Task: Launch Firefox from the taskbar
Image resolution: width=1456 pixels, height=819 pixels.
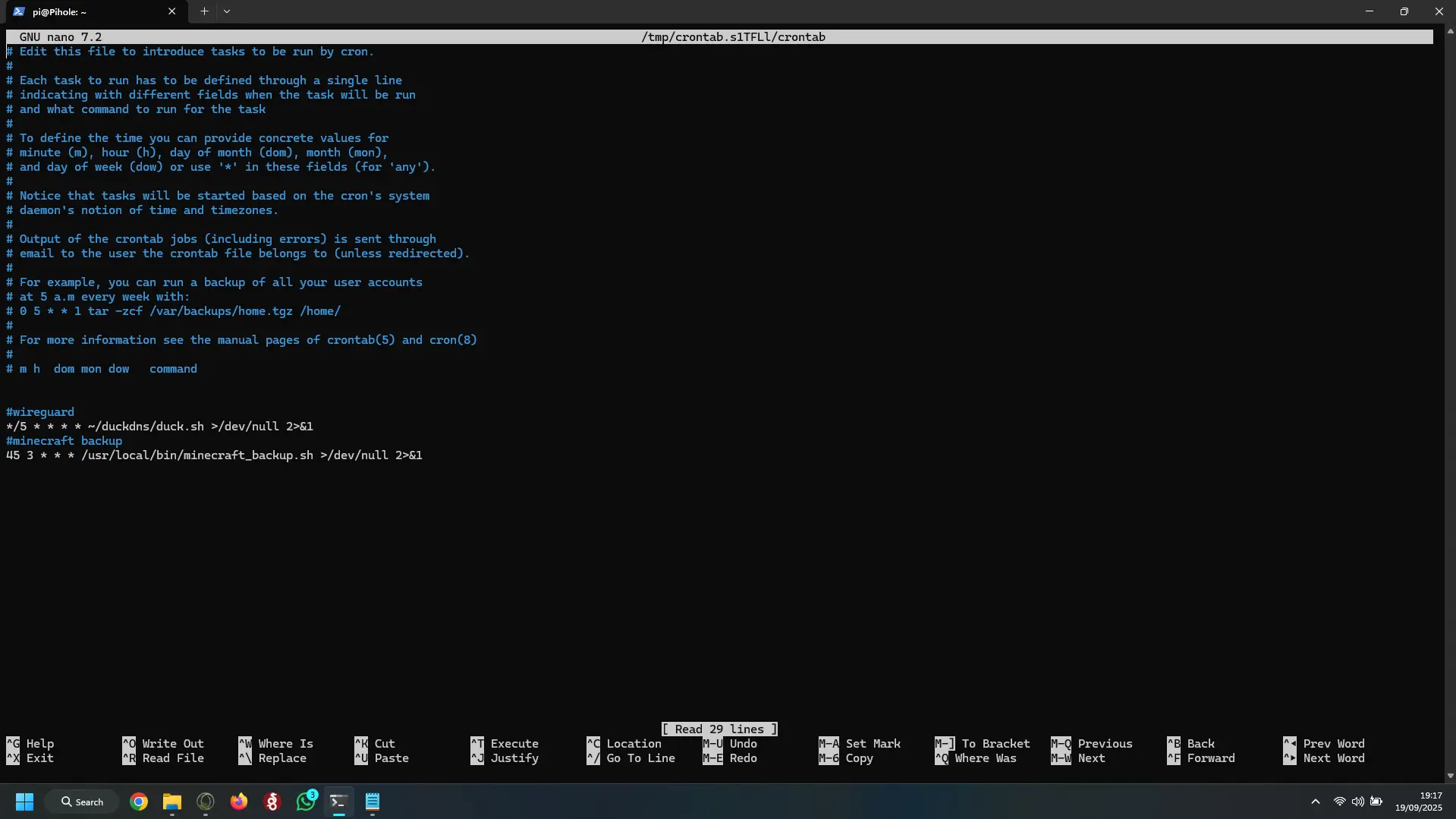Action: coord(239,802)
